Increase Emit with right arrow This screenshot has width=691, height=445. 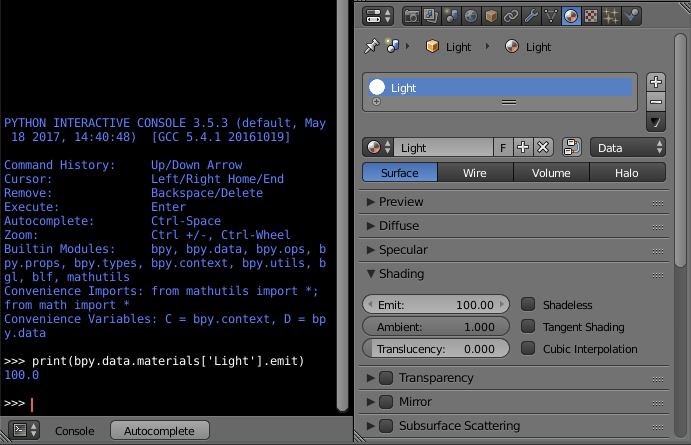[x=502, y=304]
